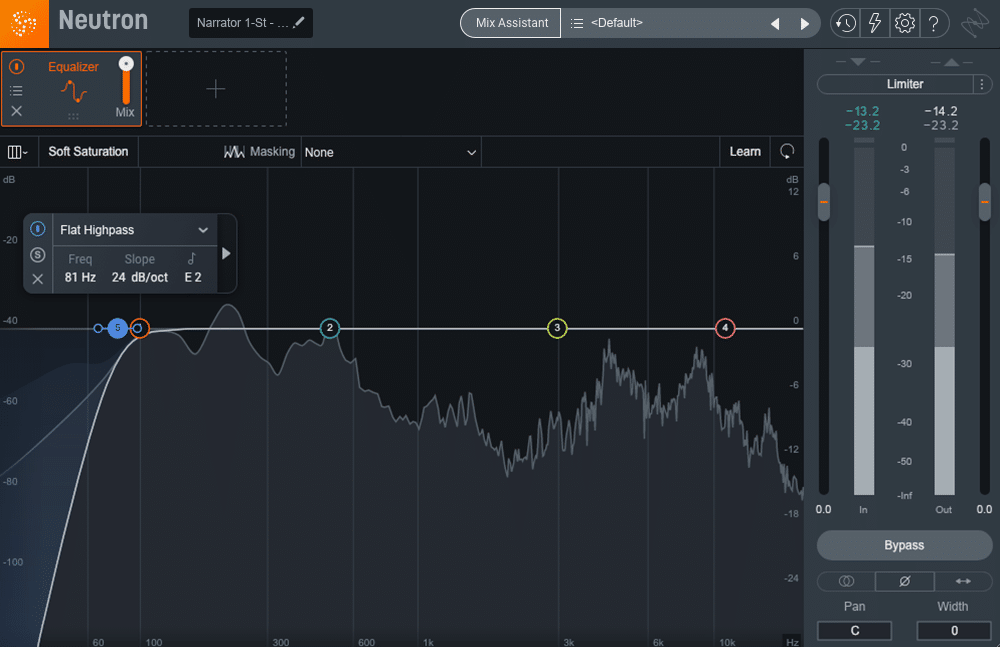The image size is (1000, 647).
Task: Select EQ band node 3
Action: click(557, 328)
